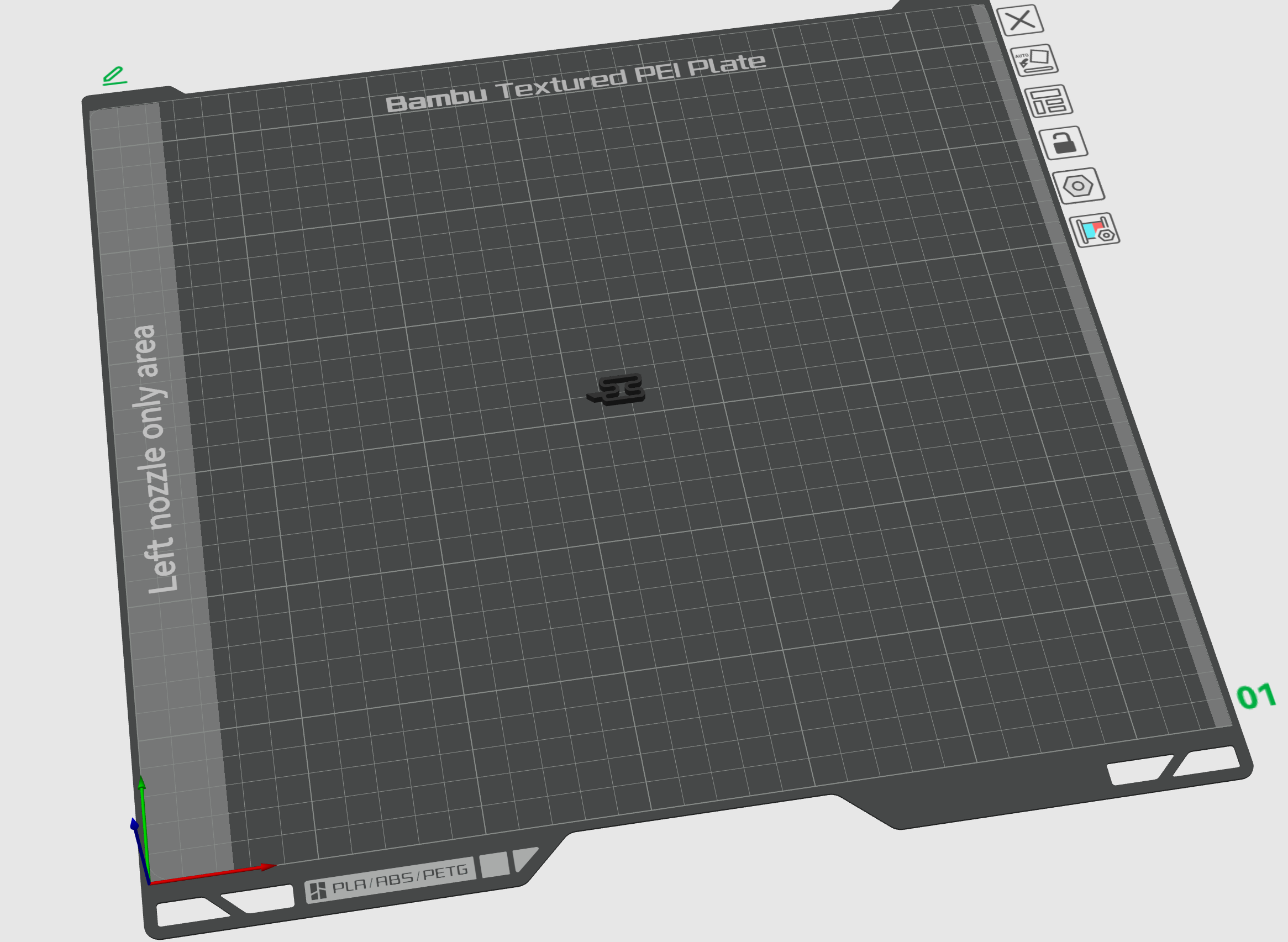Click the PLA/ABS/PETG plate label
This screenshot has width=1288, height=942.
400,878
